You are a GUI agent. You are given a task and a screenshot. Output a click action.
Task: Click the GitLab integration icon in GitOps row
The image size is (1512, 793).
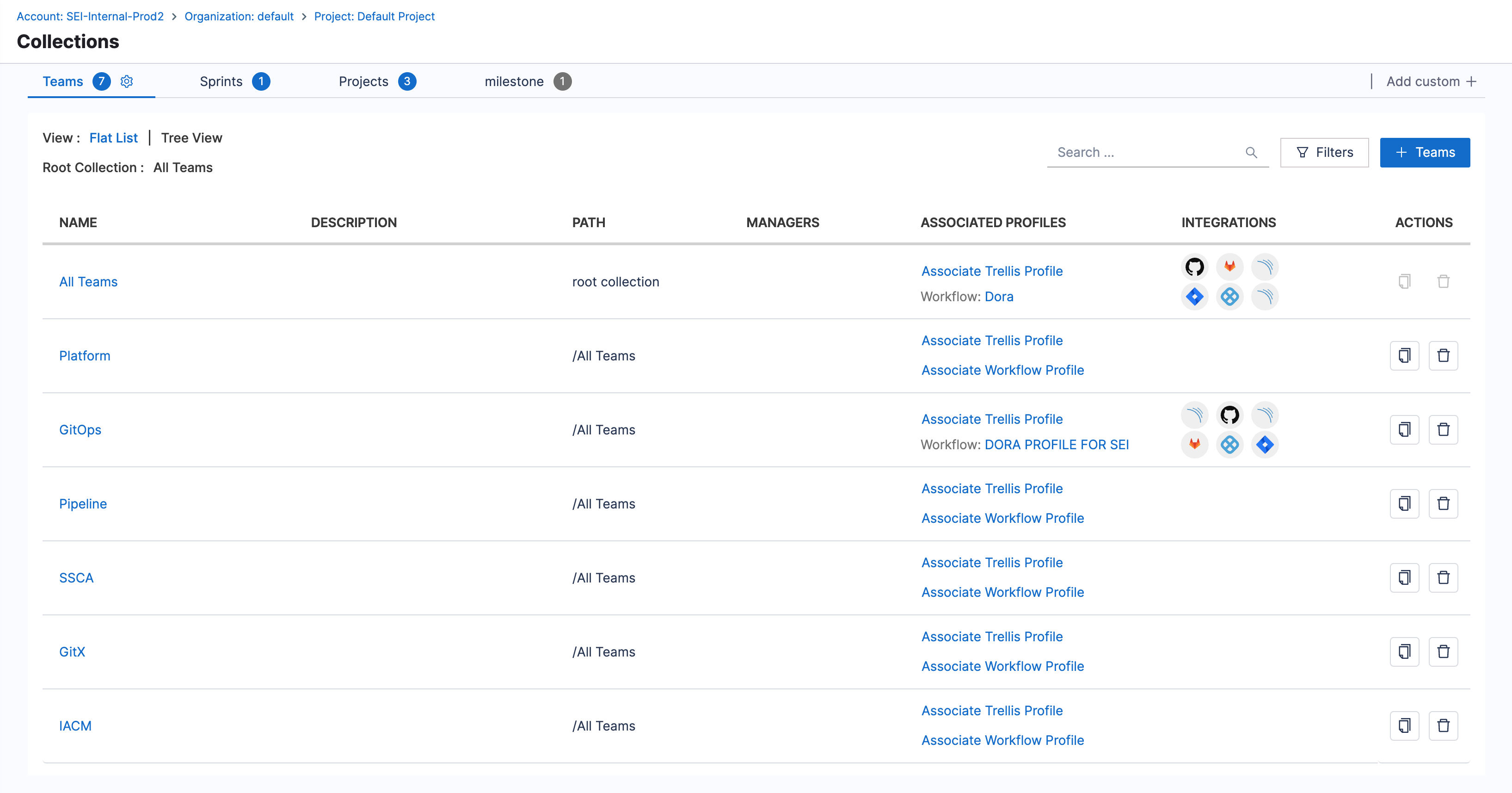click(x=1194, y=444)
